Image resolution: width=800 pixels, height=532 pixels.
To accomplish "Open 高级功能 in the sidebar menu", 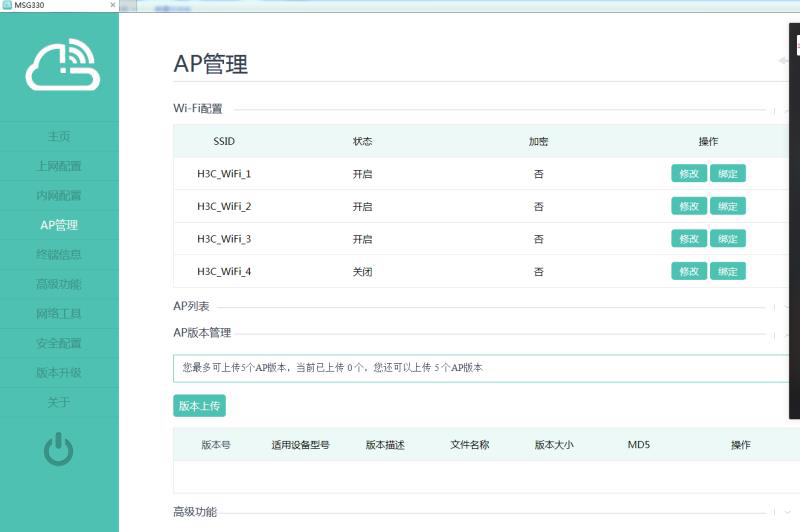I will [59, 284].
